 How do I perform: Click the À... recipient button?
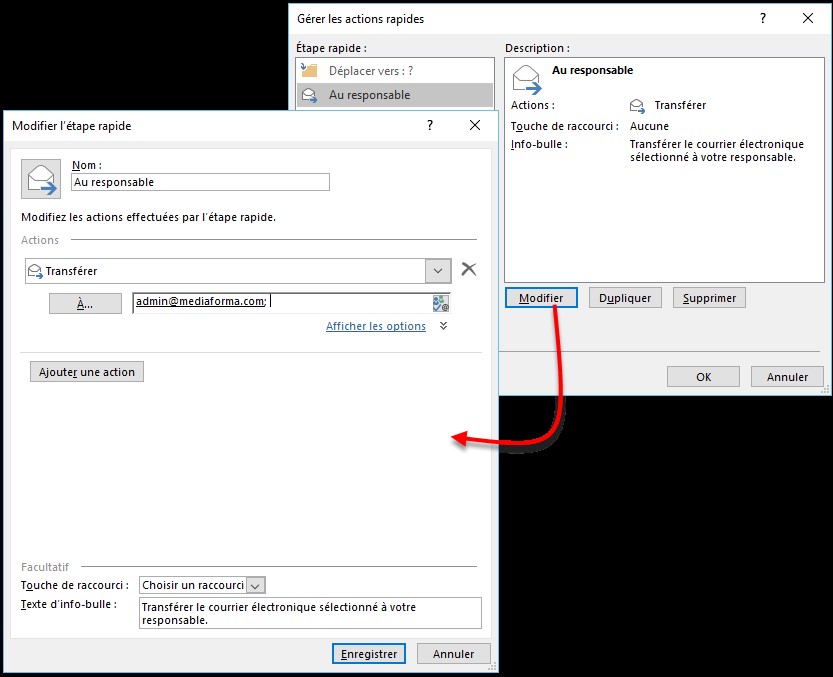pos(86,303)
